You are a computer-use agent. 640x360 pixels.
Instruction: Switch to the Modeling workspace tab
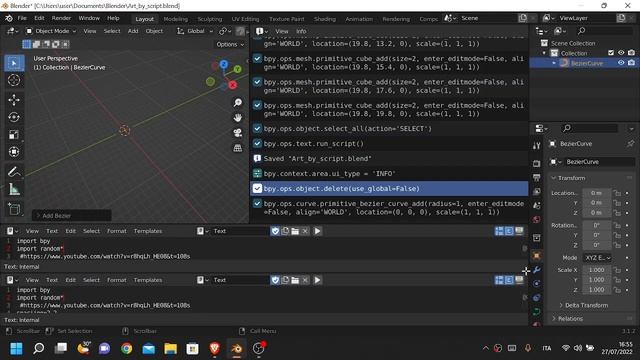[x=176, y=19]
